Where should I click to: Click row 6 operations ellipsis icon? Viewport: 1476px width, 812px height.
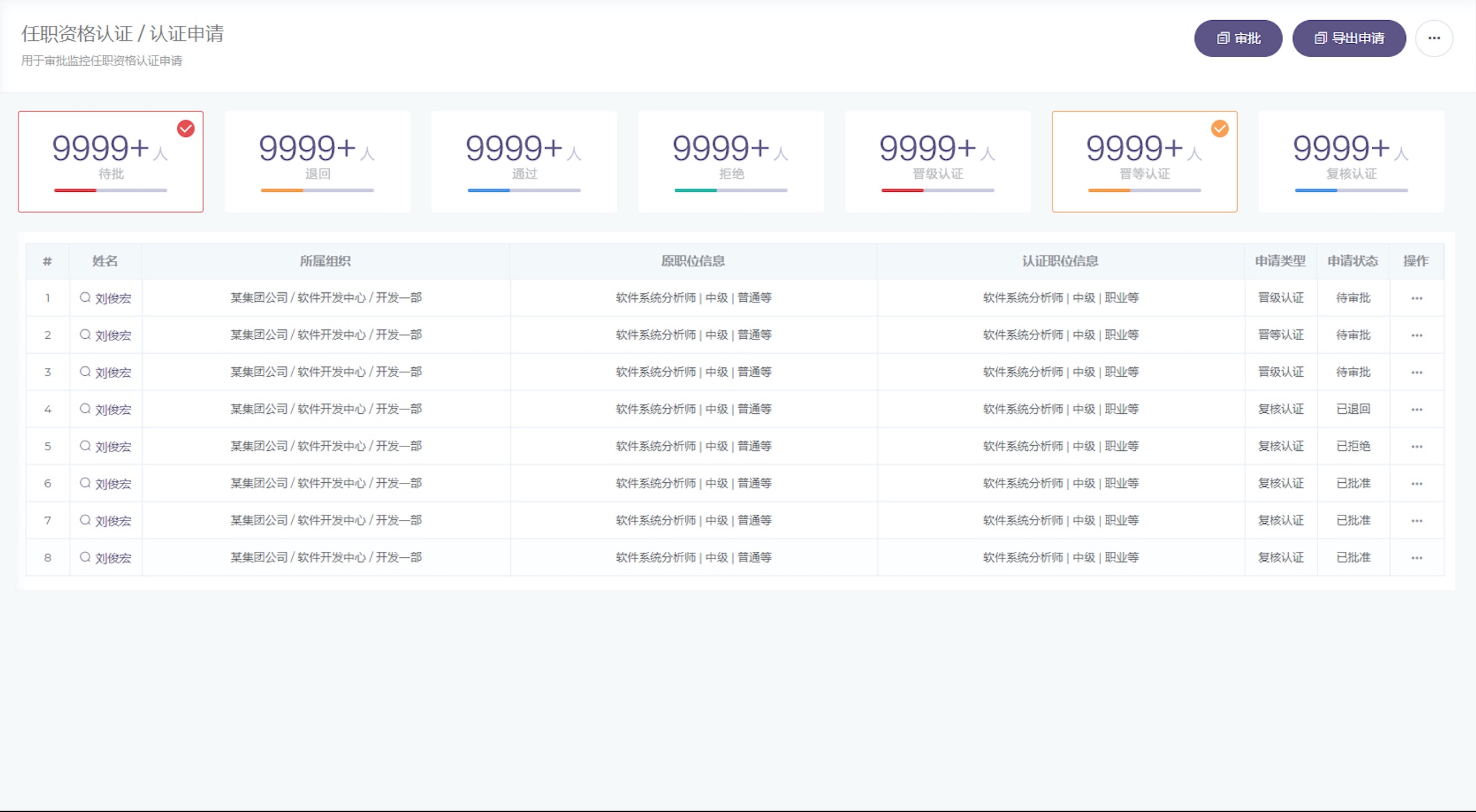pos(1417,483)
